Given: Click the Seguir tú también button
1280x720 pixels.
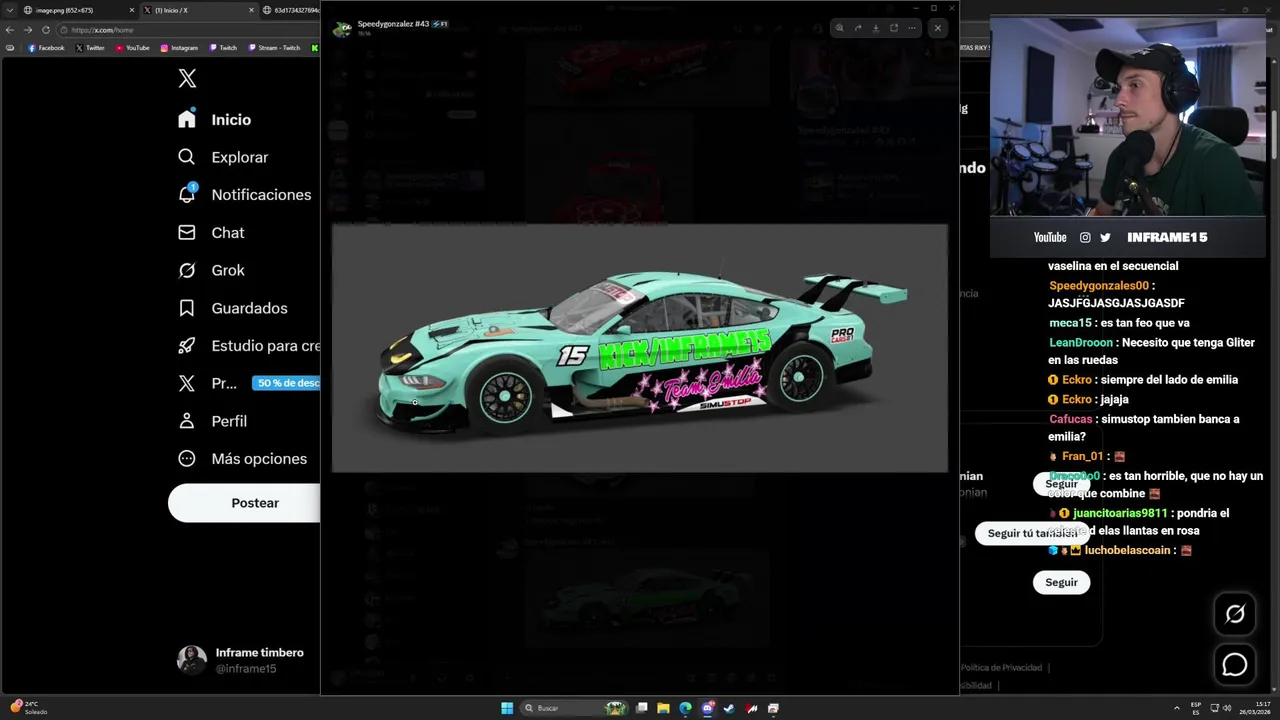Looking at the screenshot, I should (1032, 533).
